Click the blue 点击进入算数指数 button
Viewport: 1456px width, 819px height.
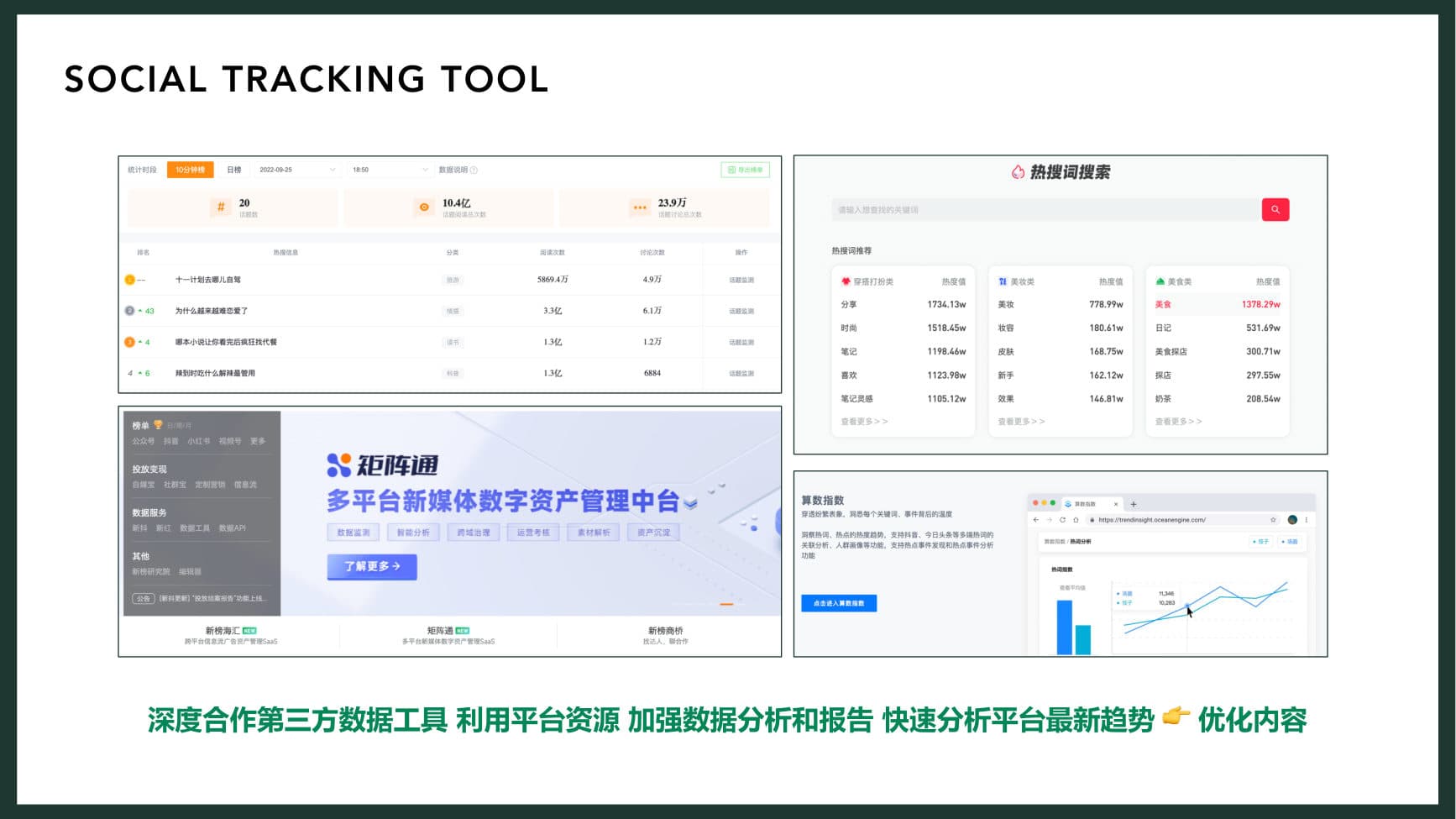pyautogui.click(x=839, y=603)
